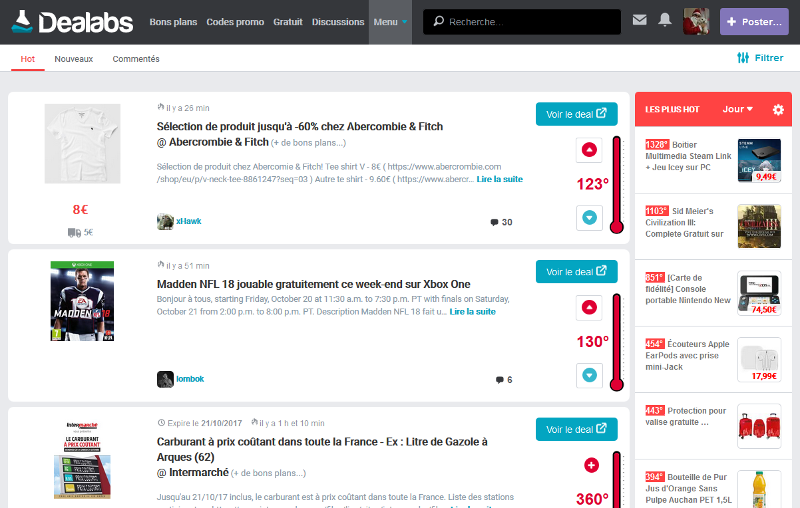Viewport: 800px width, 508px height.
Task: Open lombok user profile
Action: 190,378
